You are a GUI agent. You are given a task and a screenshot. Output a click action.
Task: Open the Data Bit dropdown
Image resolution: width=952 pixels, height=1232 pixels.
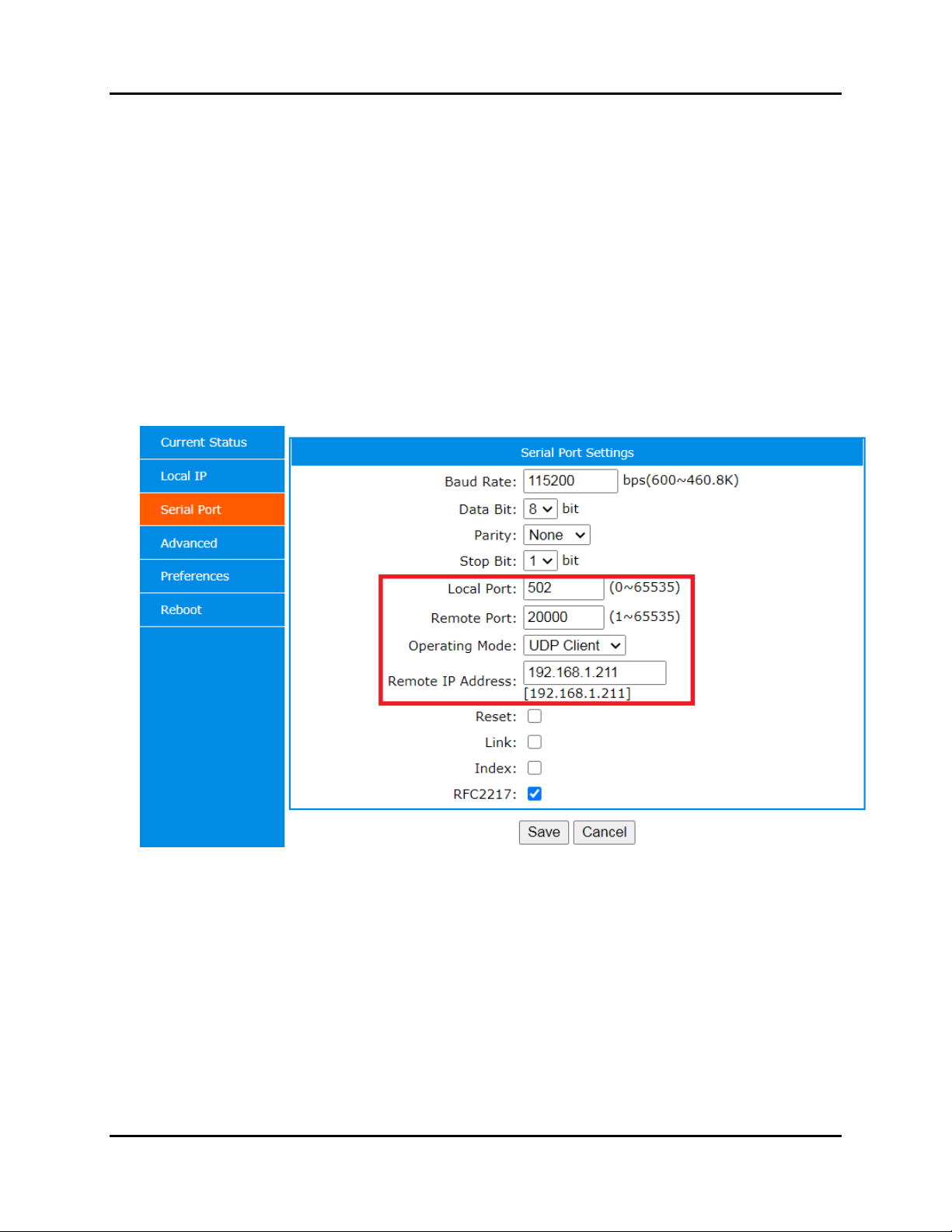(540, 509)
